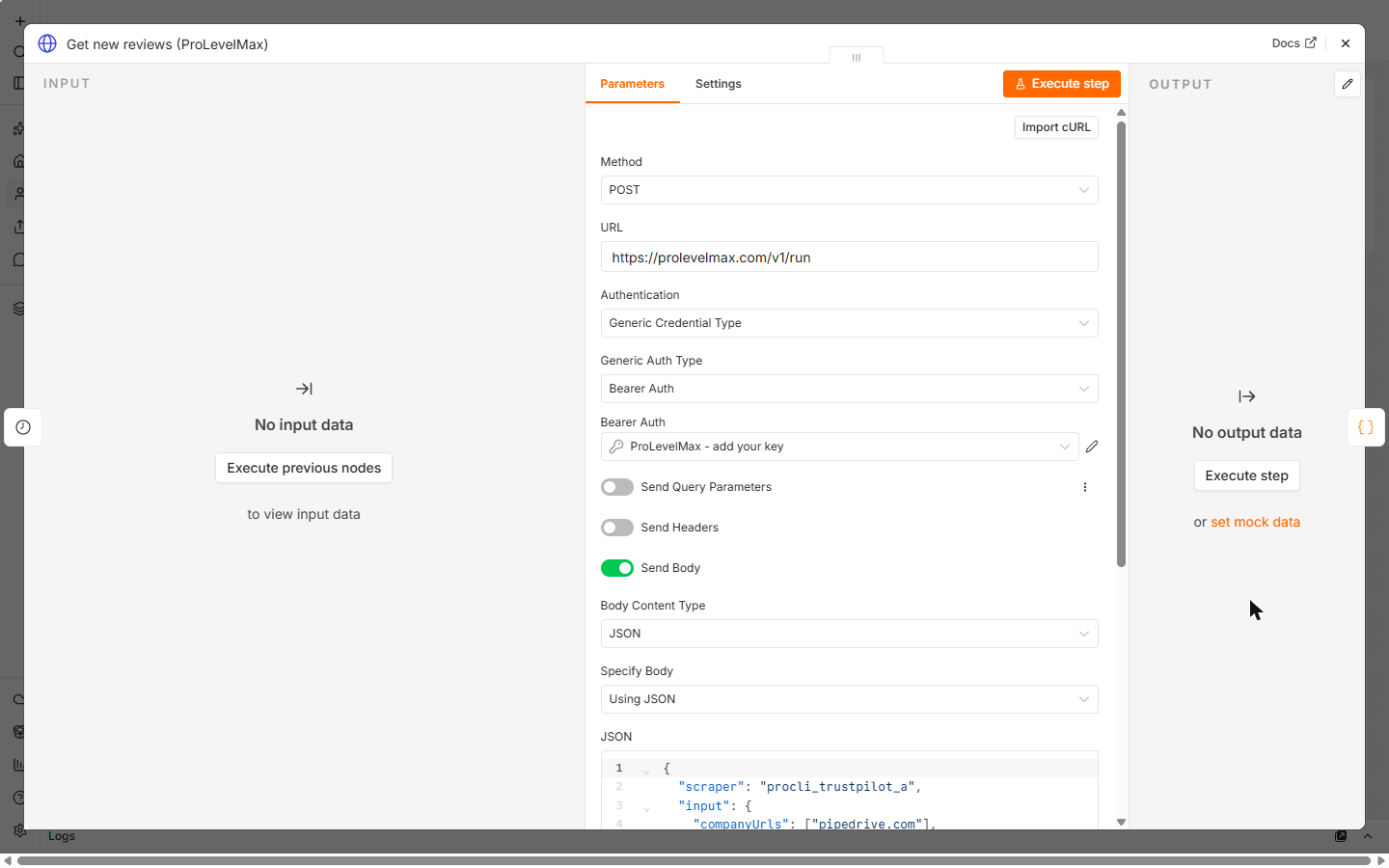The image size is (1389, 868).
Task: Click the pencil edit icon in the Output panel
Action: click(1347, 84)
